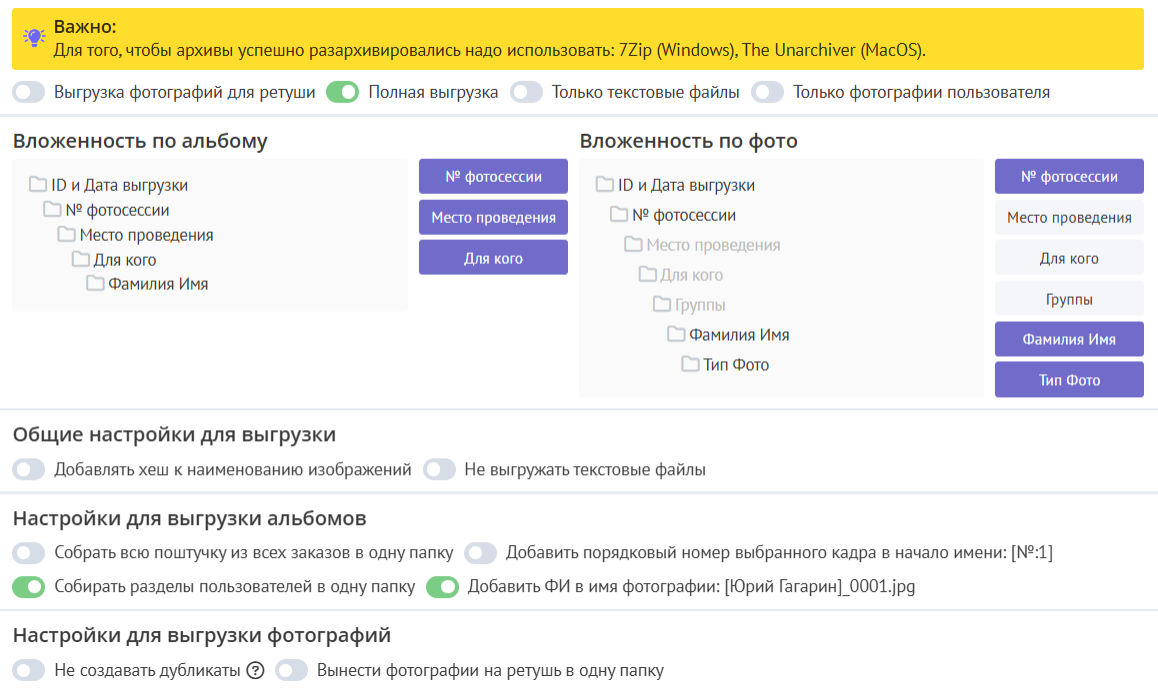Click folder icon for 'Тип Фото' in photo tree

[690, 365]
